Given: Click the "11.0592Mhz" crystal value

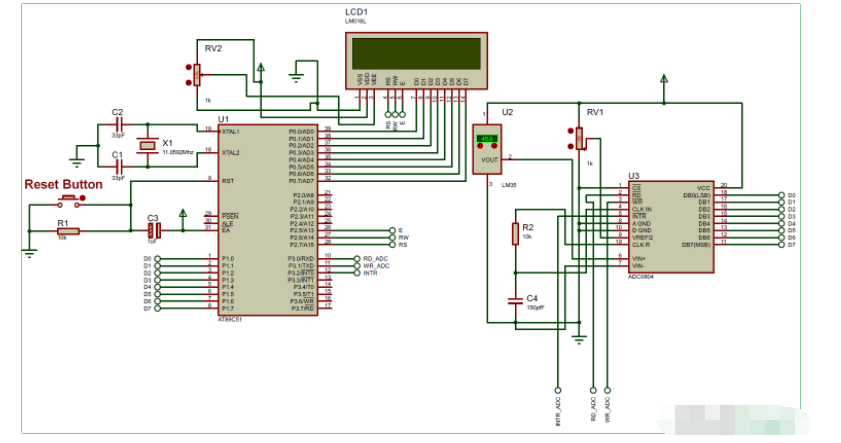Looking at the screenshot, I should (178, 152).
